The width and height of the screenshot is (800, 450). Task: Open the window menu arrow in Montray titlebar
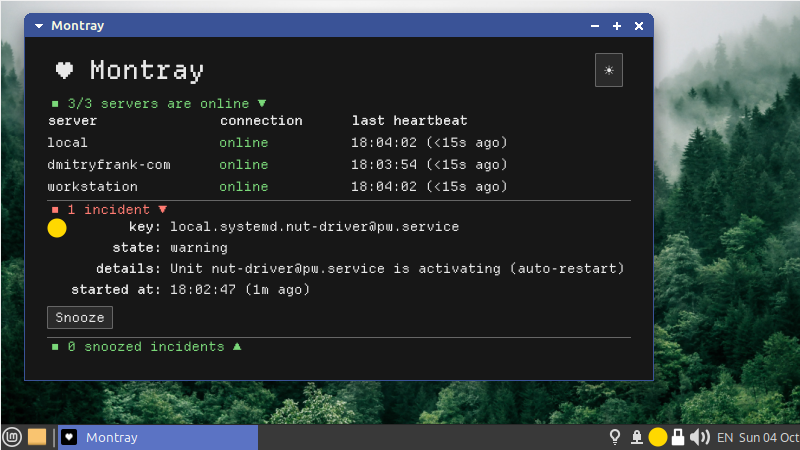(39, 26)
